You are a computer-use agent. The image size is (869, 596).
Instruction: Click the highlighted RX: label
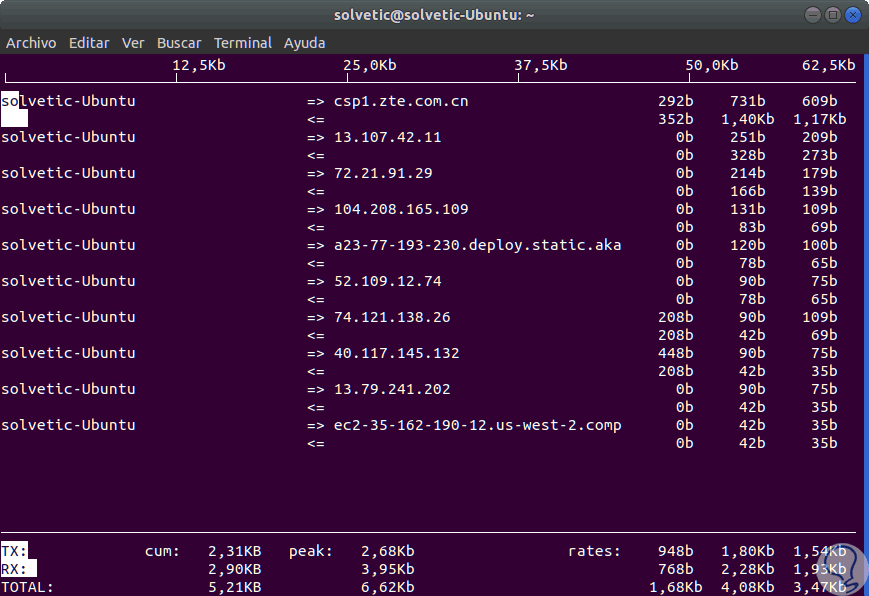18,569
